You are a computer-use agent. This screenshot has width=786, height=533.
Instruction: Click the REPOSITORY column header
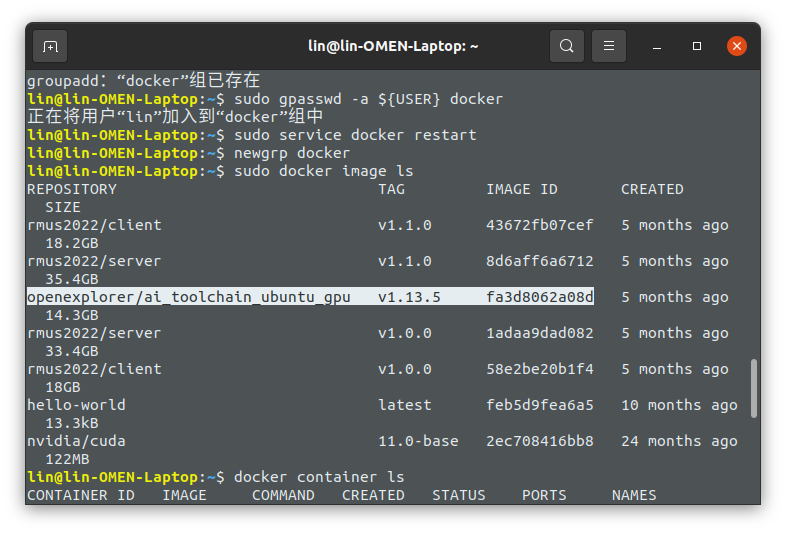coord(71,189)
